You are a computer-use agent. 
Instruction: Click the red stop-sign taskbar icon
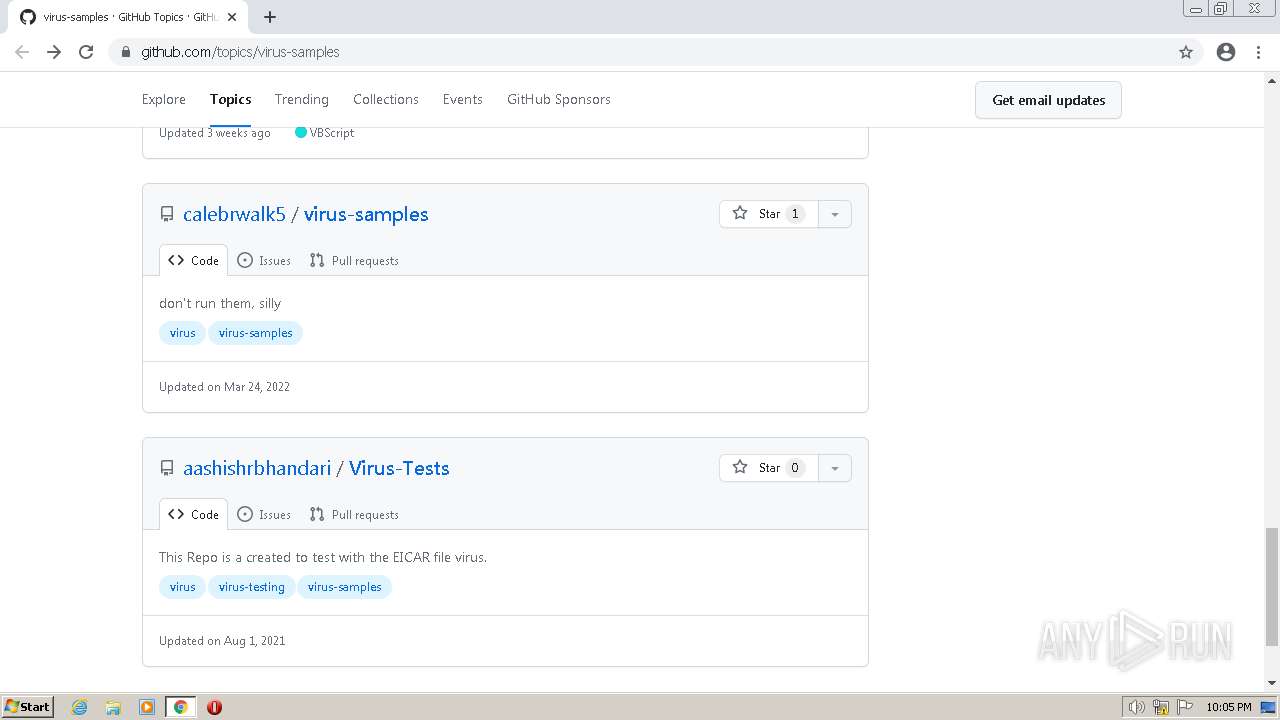tap(214, 707)
